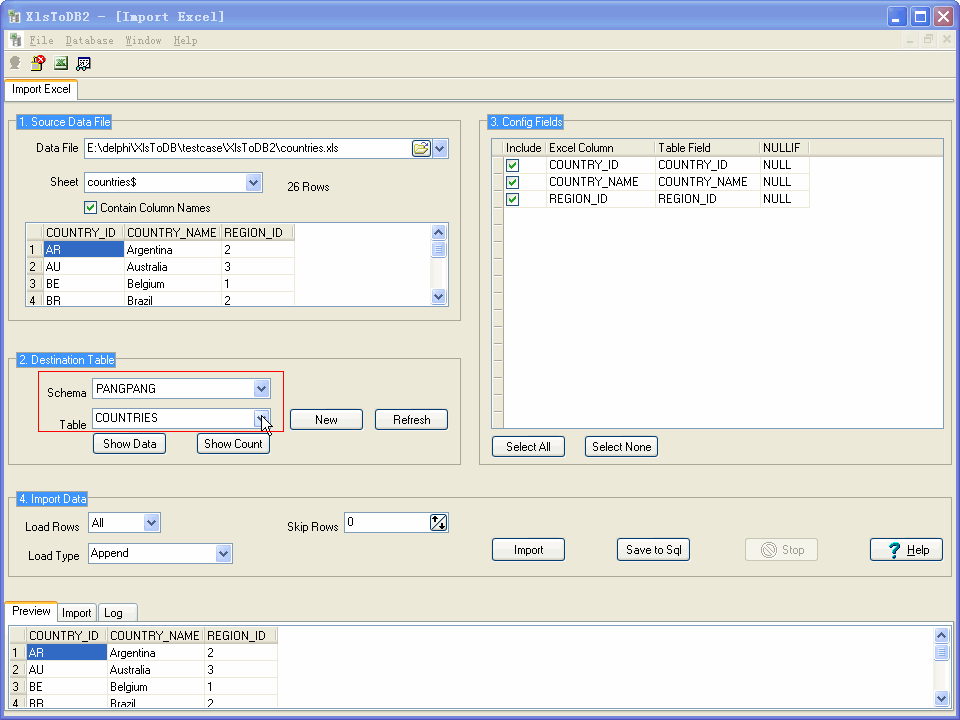Select Australia cell in source grid
Viewport: 960px width, 720px height.
173,267
